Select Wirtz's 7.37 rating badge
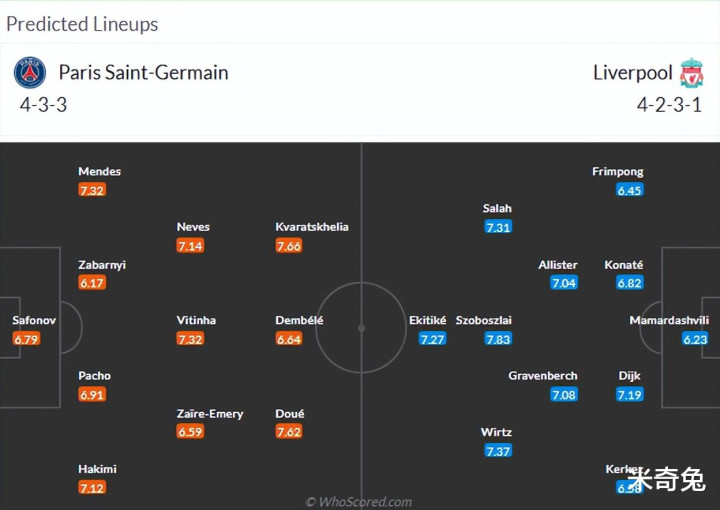 click(x=498, y=451)
